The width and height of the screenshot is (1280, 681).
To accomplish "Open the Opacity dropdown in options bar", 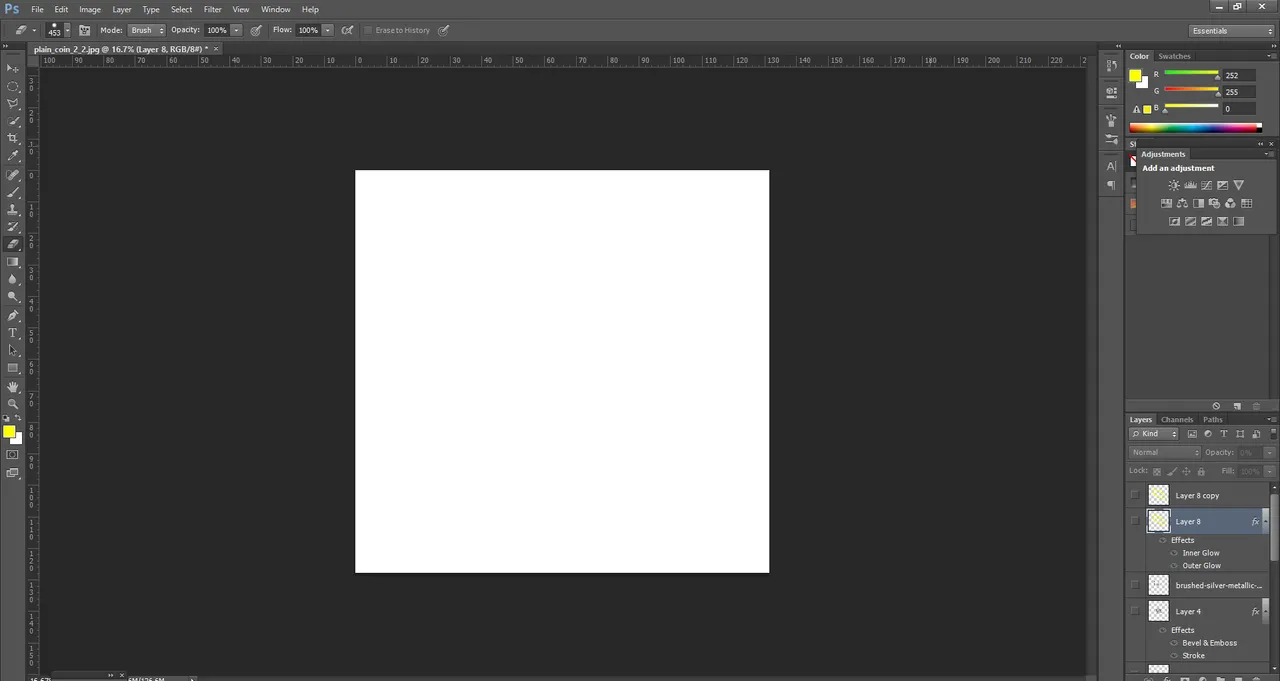I will tap(236, 30).
